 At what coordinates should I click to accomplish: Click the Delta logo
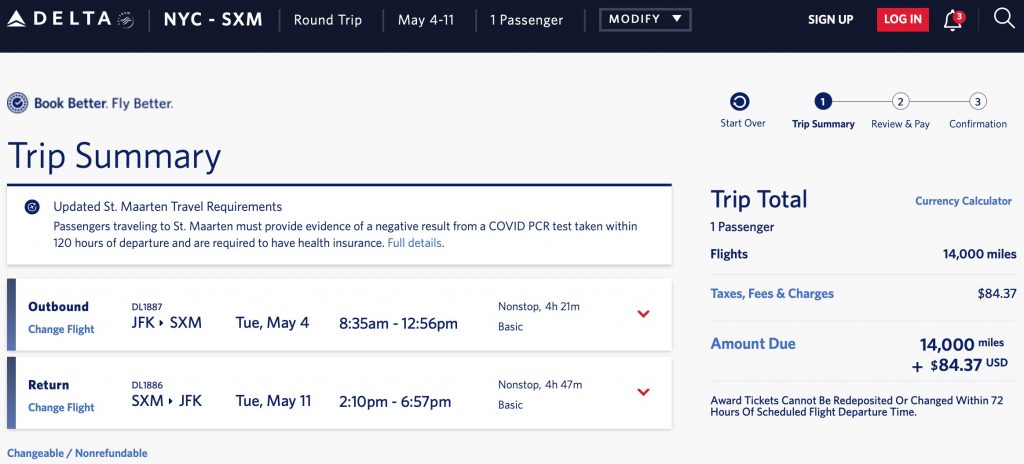[x=70, y=19]
